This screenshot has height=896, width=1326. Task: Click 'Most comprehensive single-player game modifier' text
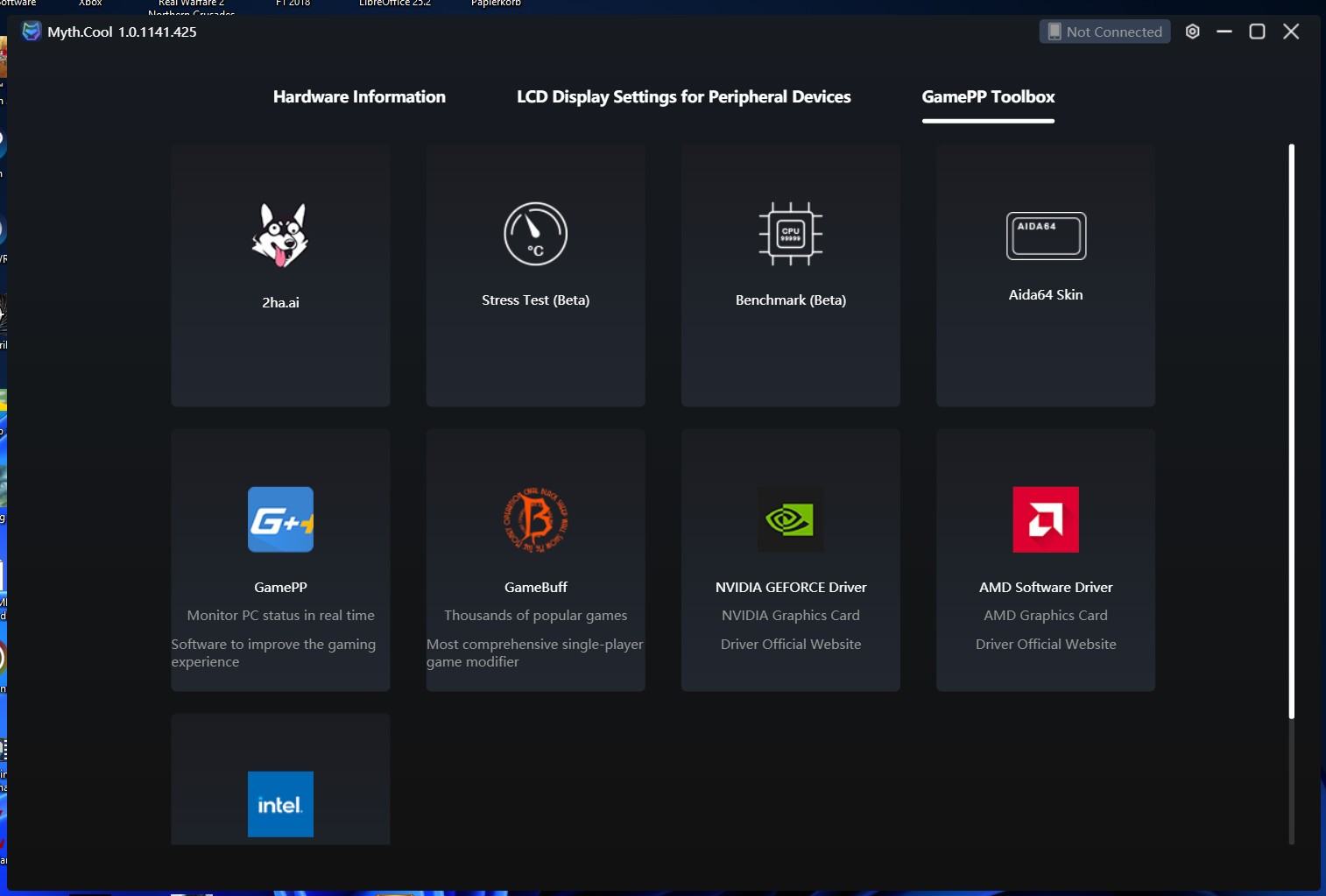click(534, 653)
